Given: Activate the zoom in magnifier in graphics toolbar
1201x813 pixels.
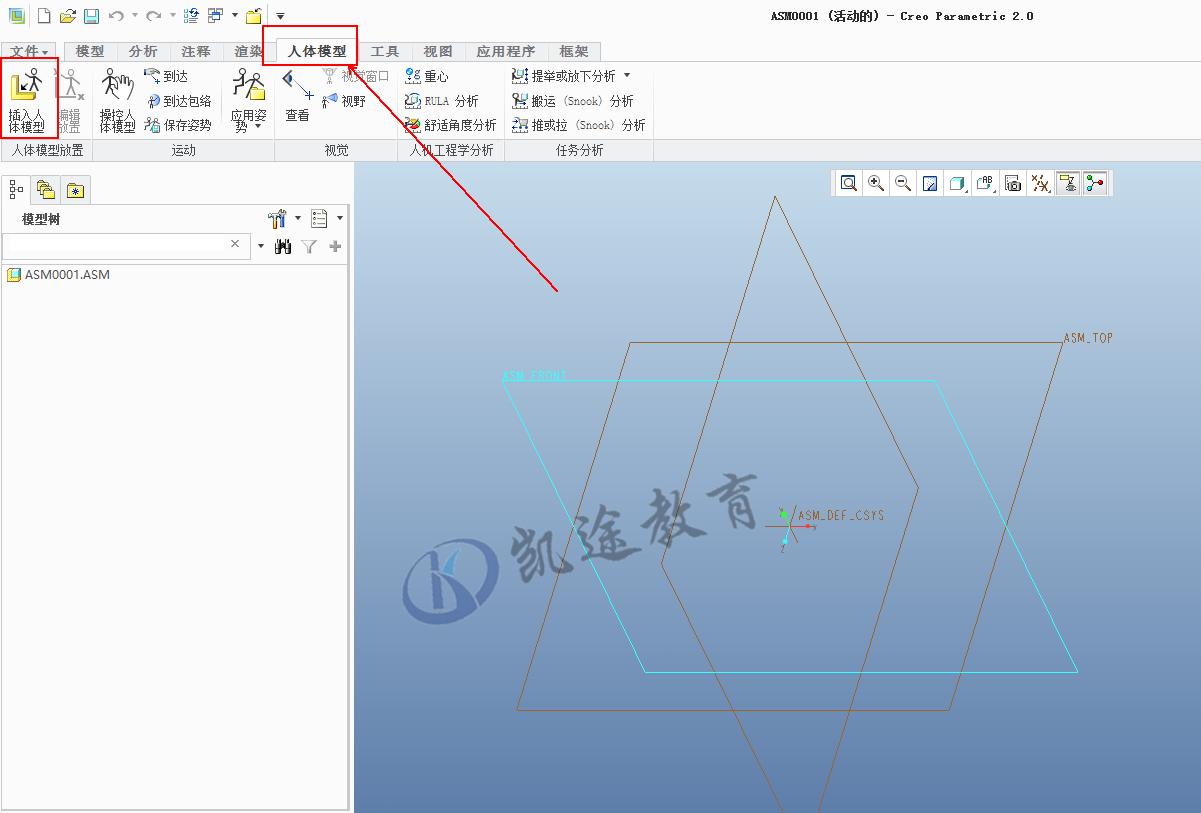Looking at the screenshot, I should pyautogui.click(x=875, y=183).
